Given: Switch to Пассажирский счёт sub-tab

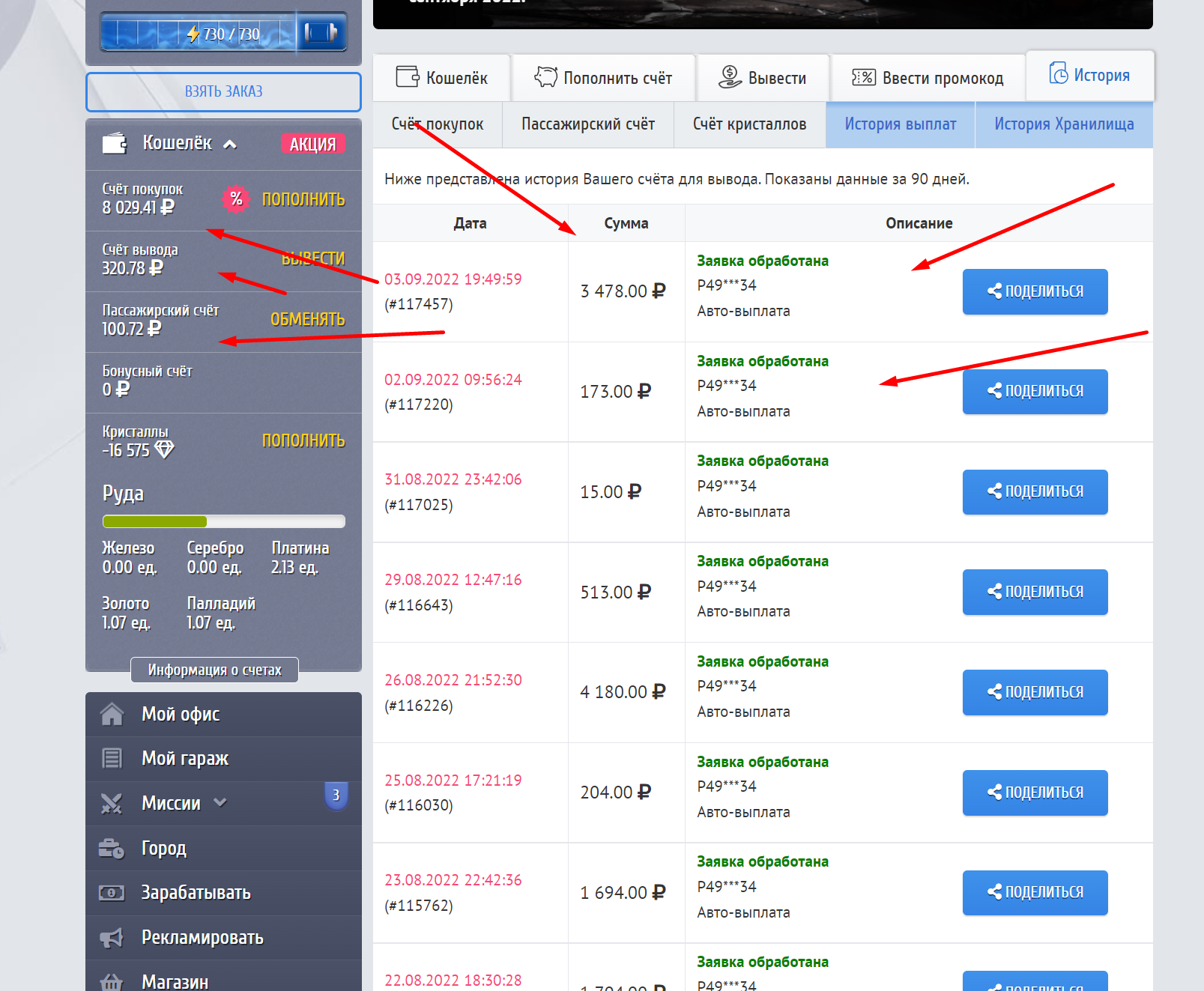Looking at the screenshot, I should coord(588,124).
